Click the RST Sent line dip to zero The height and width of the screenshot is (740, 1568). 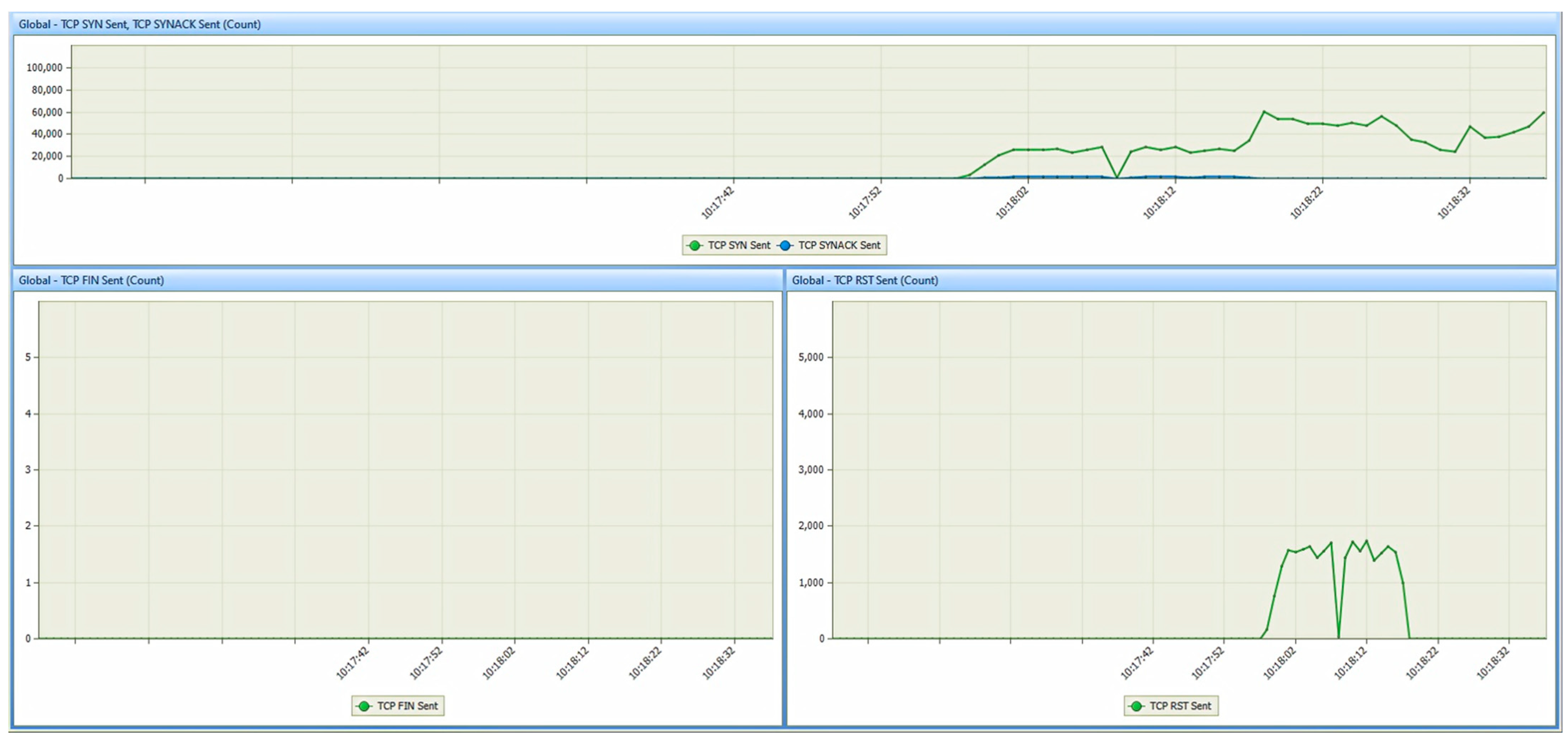pyautogui.click(x=1338, y=637)
